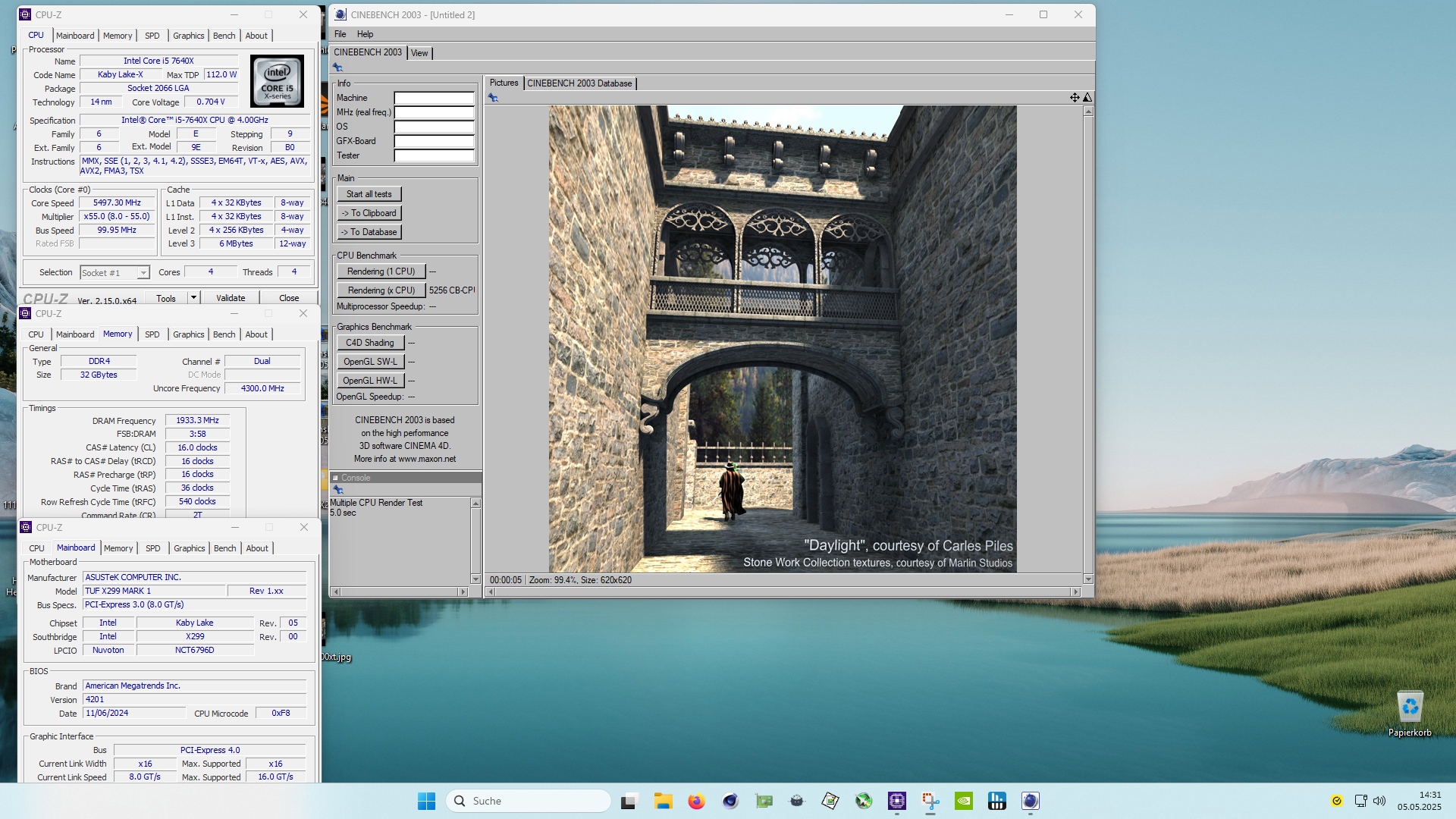Open volume control tray icon
Viewport: 1456px width, 819px height.
pyautogui.click(x=1379, y=801)
